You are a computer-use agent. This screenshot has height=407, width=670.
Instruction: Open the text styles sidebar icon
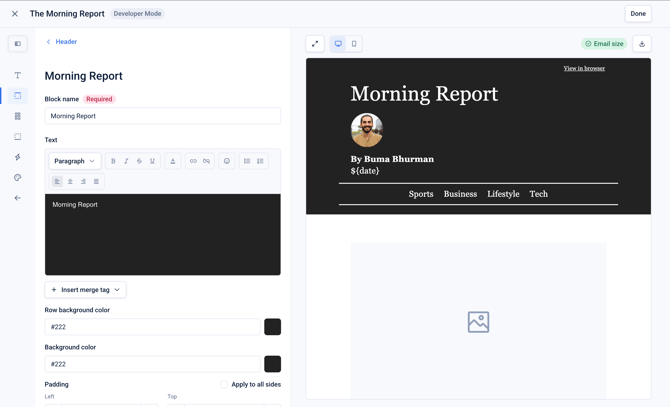(18, 75)
